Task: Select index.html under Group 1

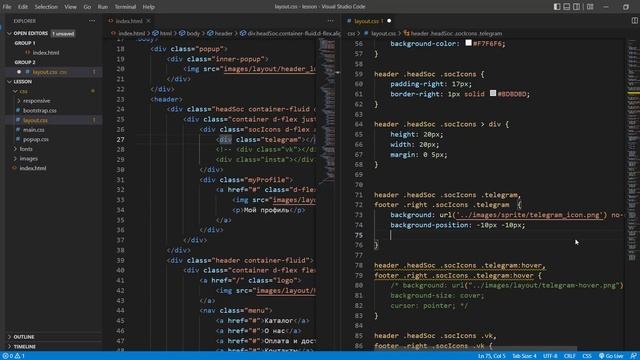Action: click(x=46, y=53)
